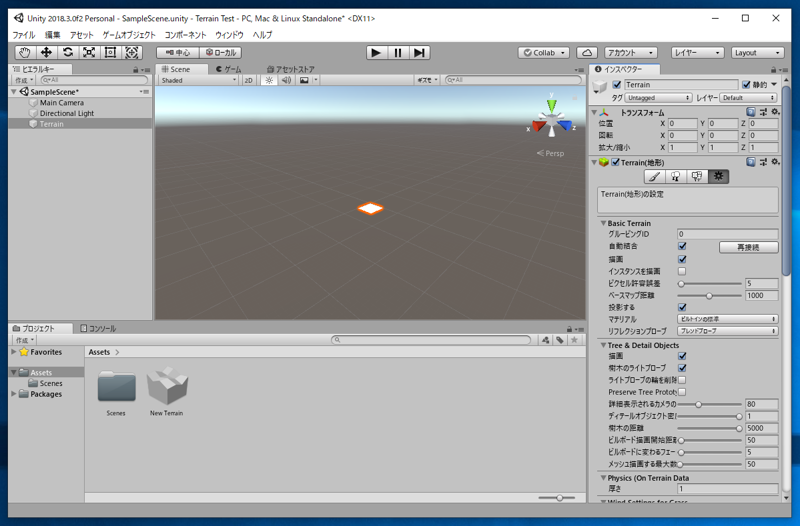Pause the game preview
This screenshot has height=526, width=800.
tap(398, 53)
